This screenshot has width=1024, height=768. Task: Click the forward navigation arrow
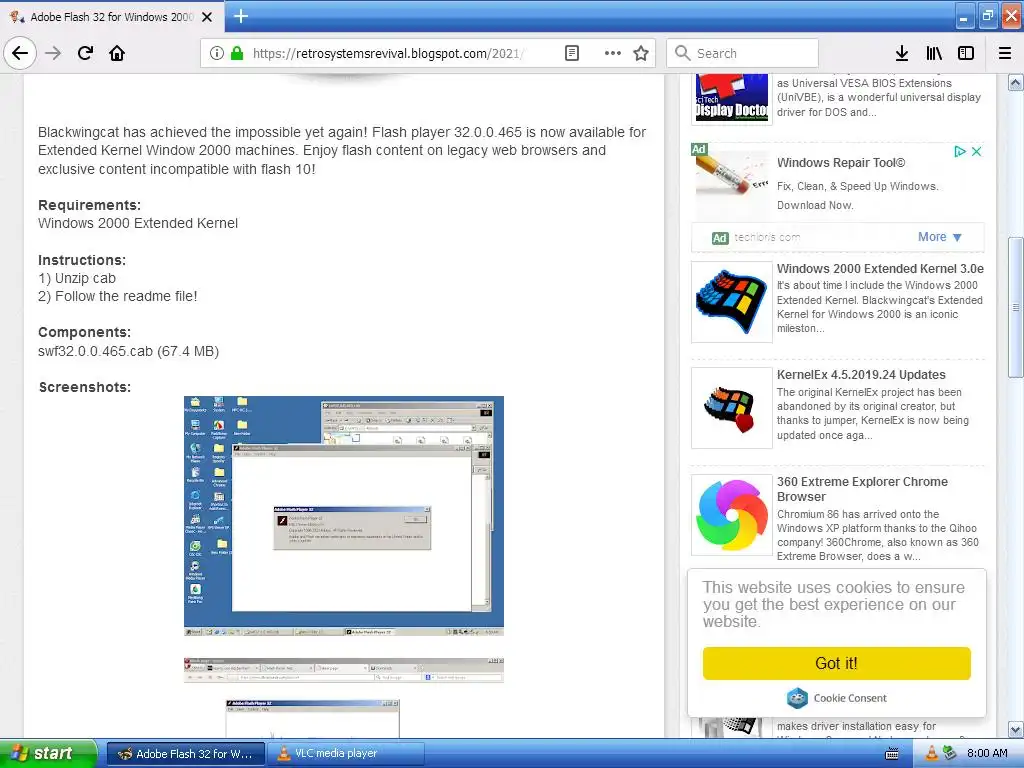pos(53,53)
